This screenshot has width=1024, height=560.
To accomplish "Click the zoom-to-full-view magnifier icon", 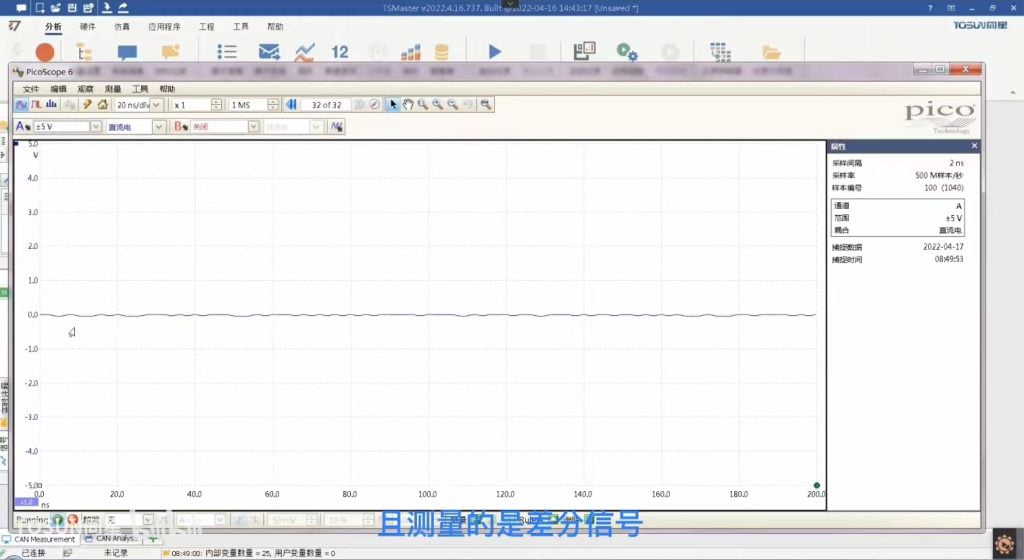I will (486, 104).
